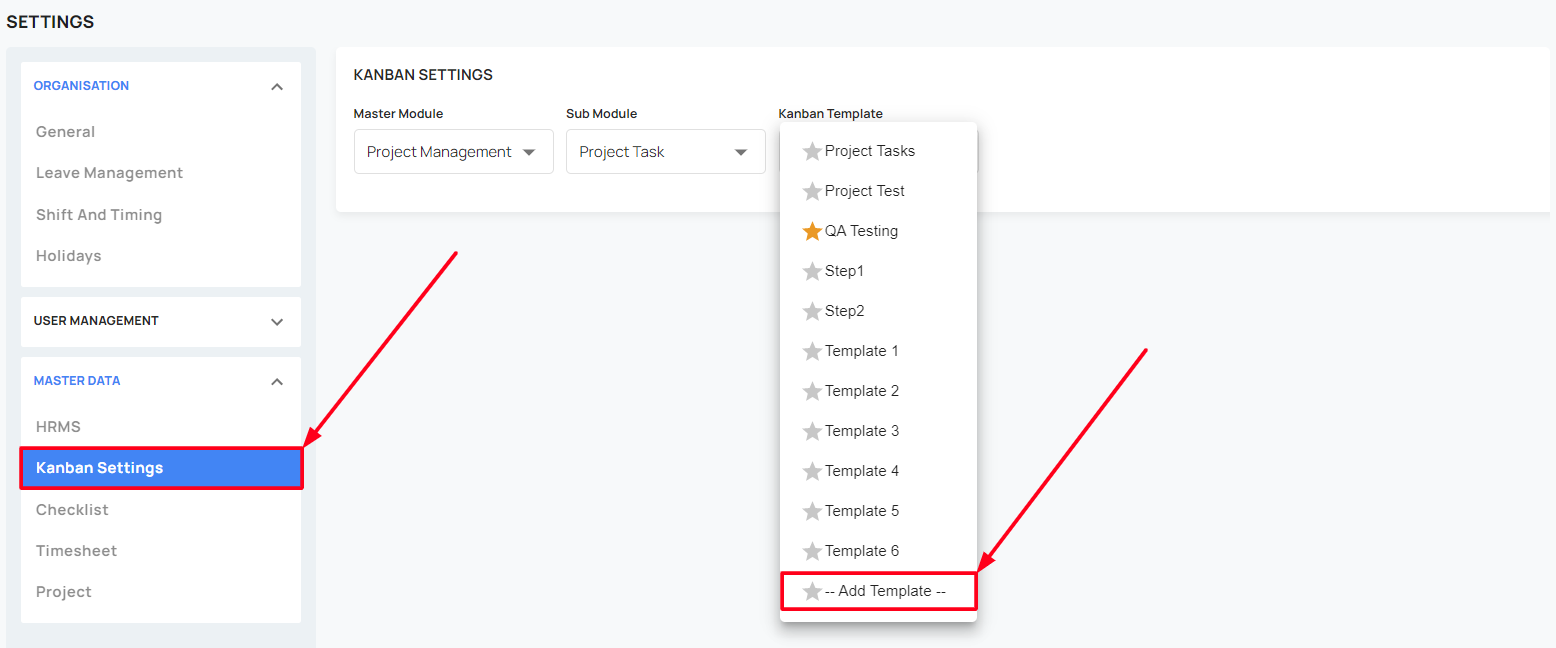The width and height of the screenshot is (1556, 648).
Task: Pick Template 6 from the list
Action: click(x=878, y=551)
